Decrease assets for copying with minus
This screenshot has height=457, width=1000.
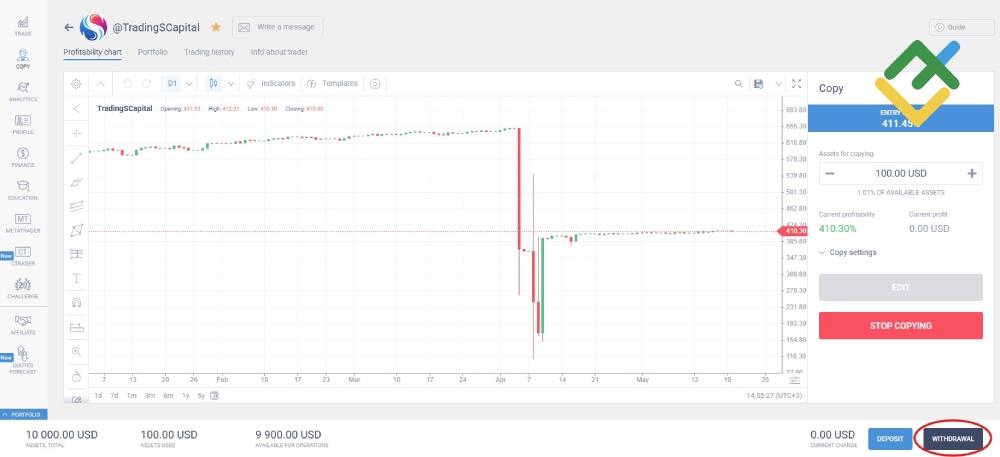[829, 173]
